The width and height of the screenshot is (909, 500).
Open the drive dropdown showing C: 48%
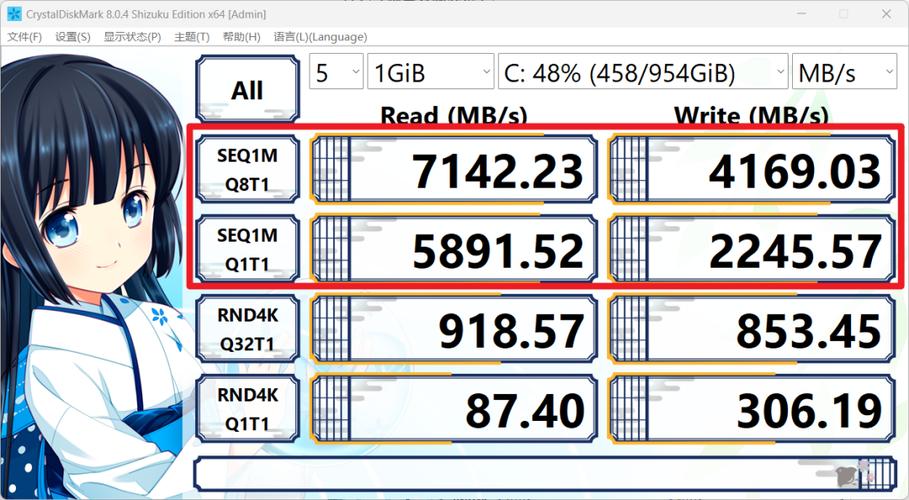[x=643, y=72]
